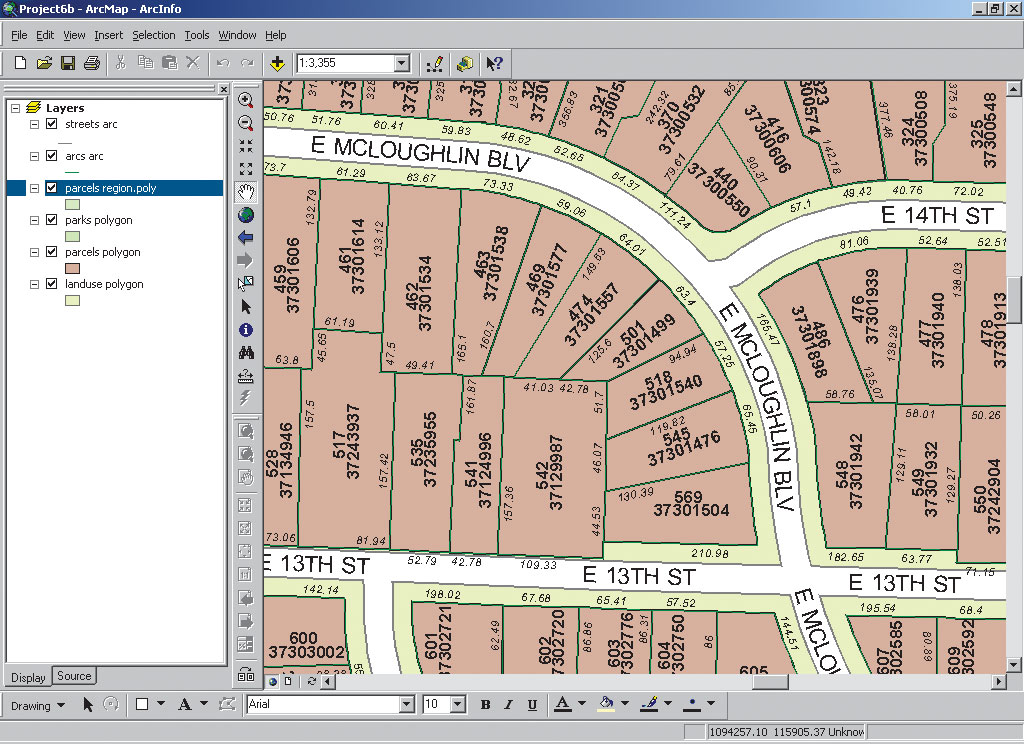
Task: Hide the landuse polygon layer
Action: [x=52, y=284]
